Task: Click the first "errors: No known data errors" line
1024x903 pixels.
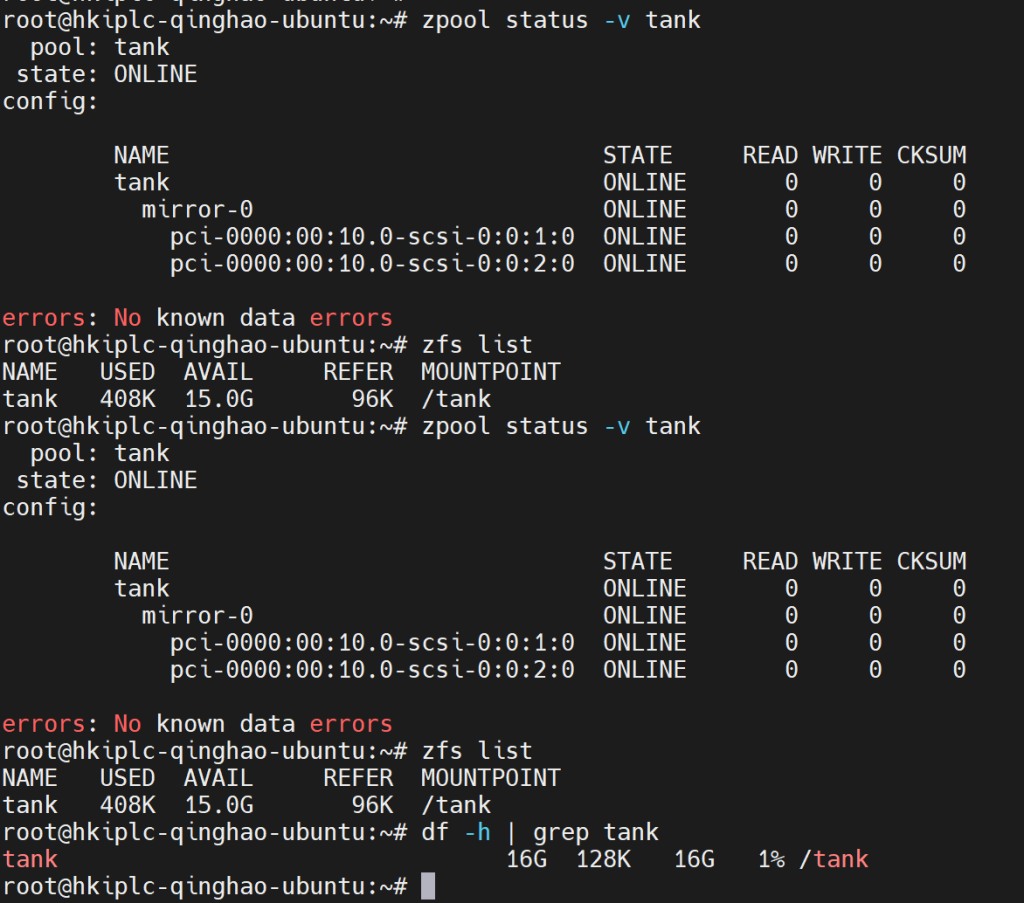Action: coord(197,318)
